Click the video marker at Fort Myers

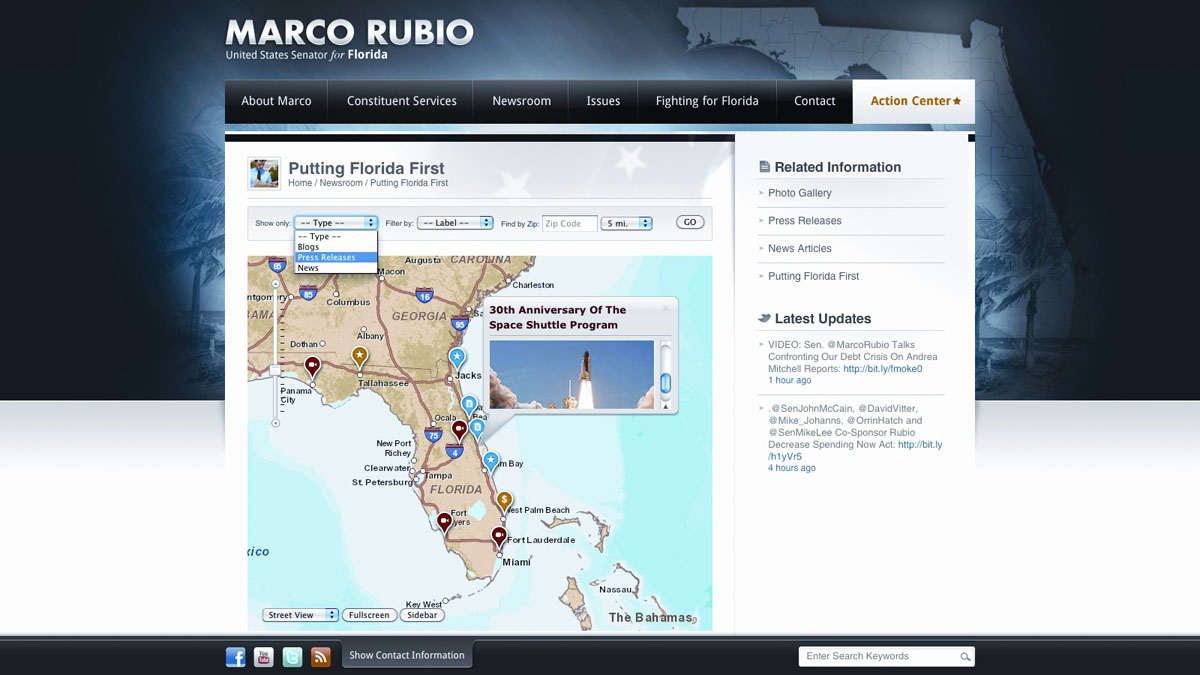click(444, 522)
